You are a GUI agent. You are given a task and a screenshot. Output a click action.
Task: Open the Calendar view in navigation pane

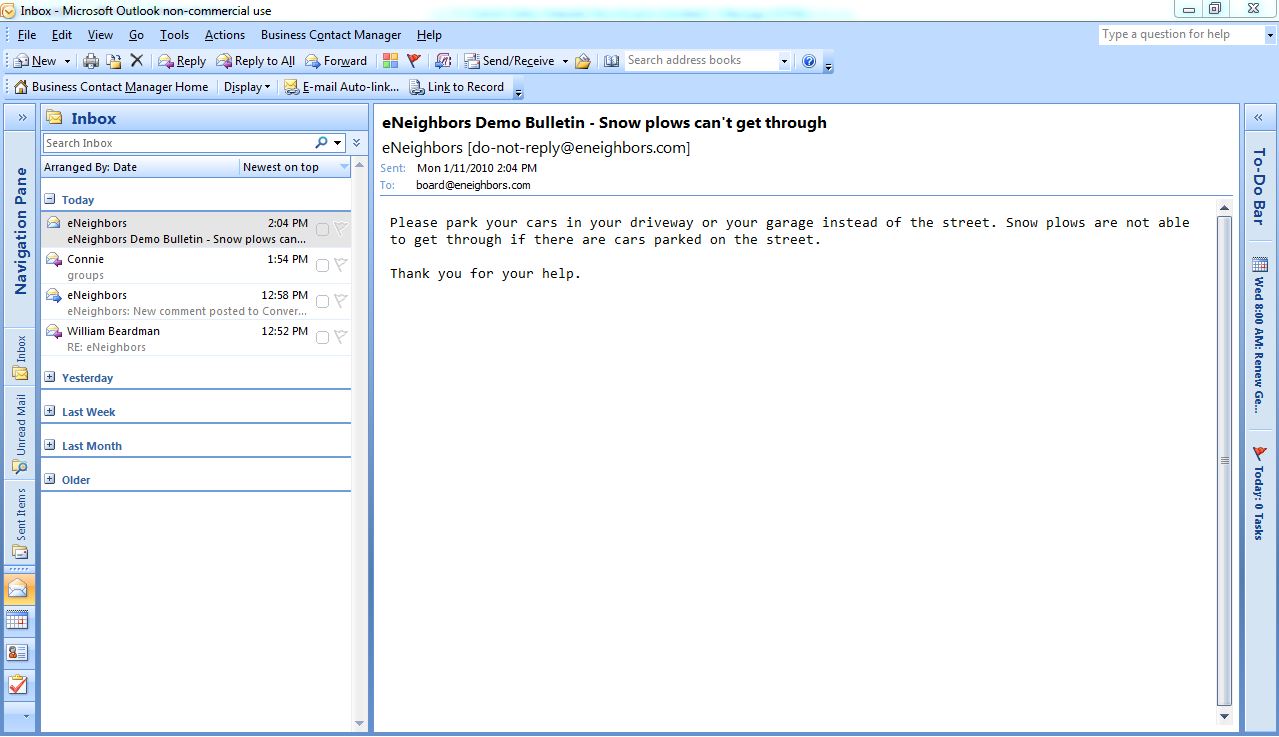18,620
